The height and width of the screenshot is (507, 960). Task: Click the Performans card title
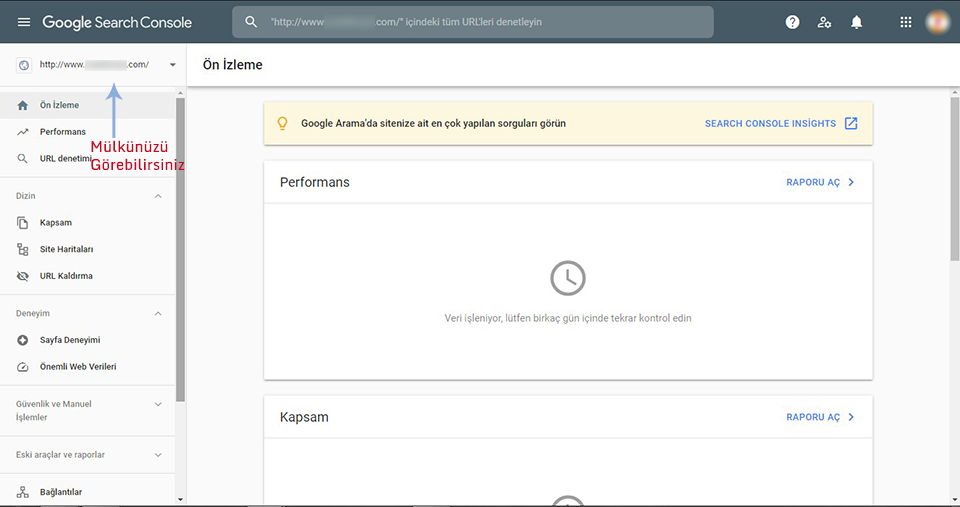315,182
